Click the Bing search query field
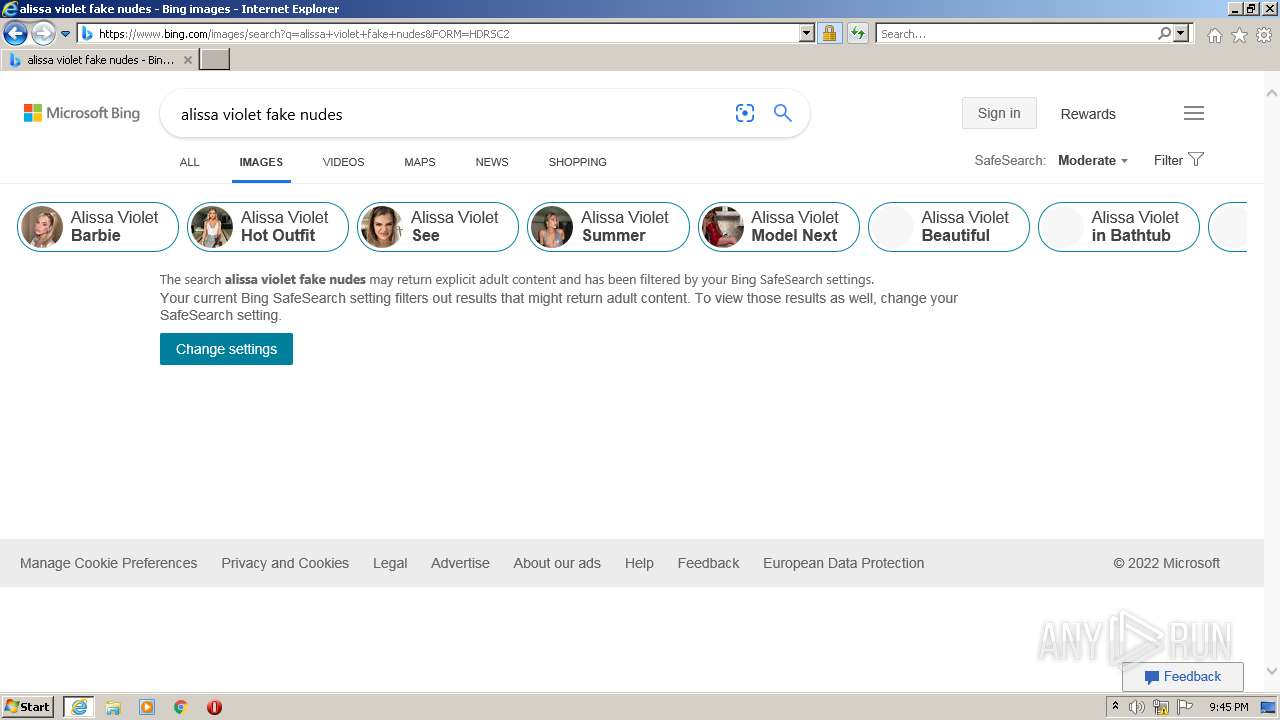Viewport: 1280px width, 720px height. coord(450,114)
